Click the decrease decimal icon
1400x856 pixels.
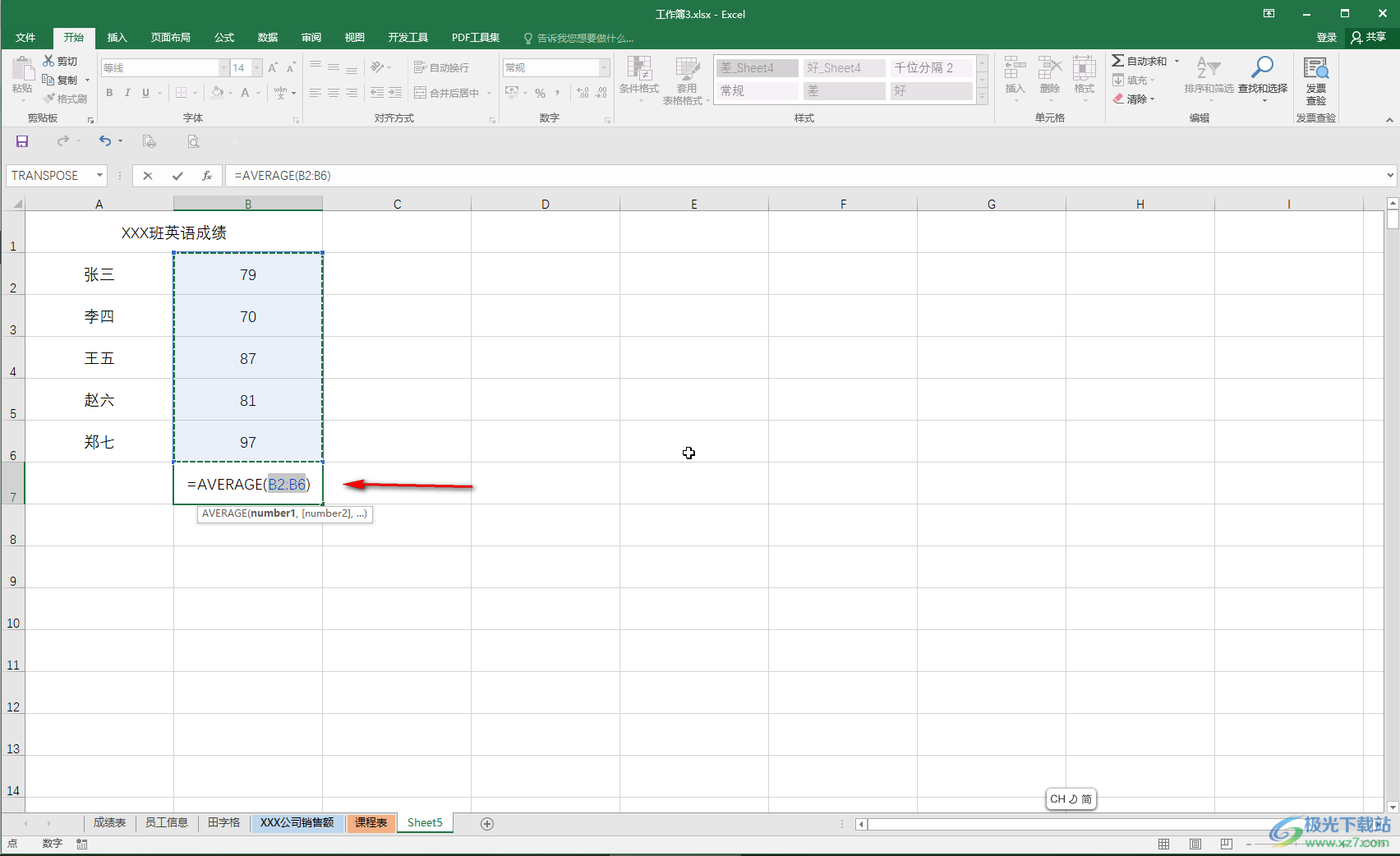pyautogui.click(x=601, y=93)
